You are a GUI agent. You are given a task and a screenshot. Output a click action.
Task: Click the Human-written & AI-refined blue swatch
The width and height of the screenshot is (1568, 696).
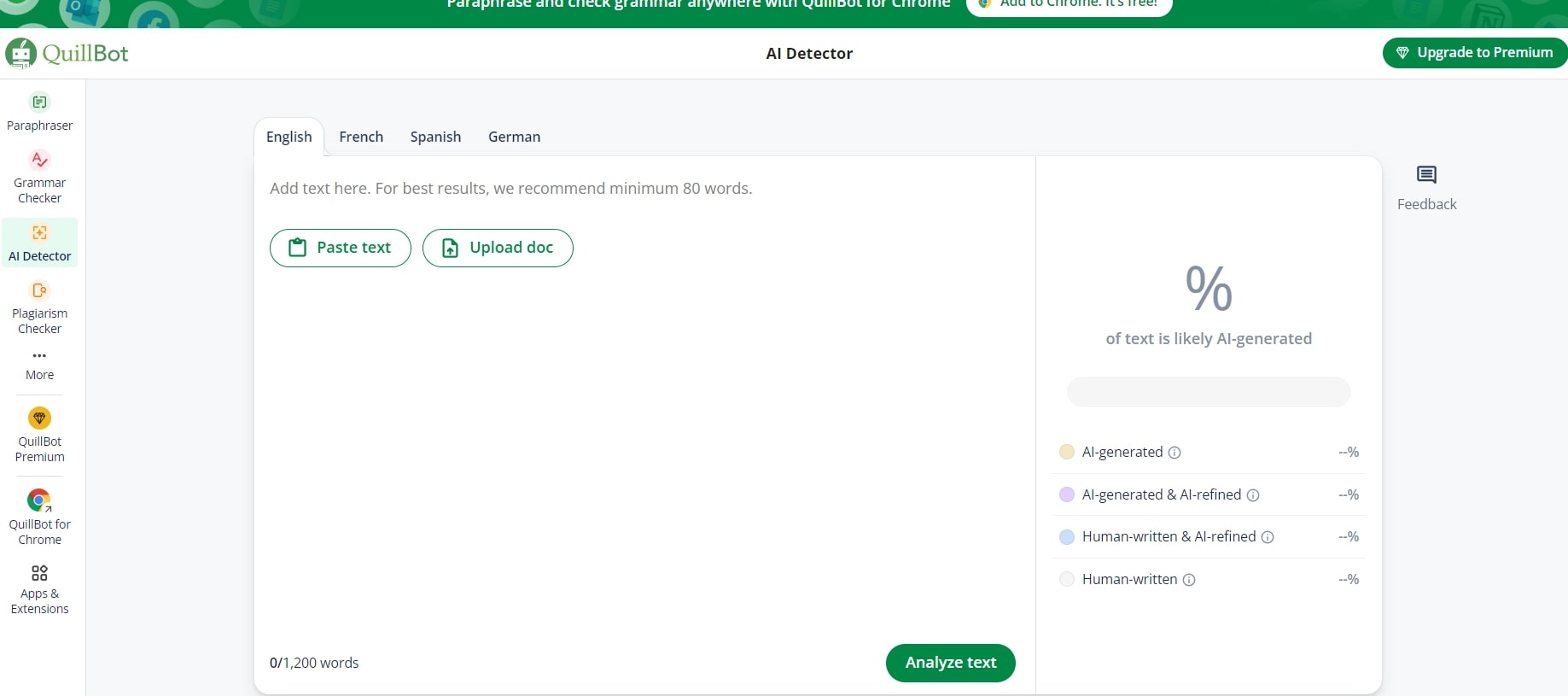(x=1067, y=537)
